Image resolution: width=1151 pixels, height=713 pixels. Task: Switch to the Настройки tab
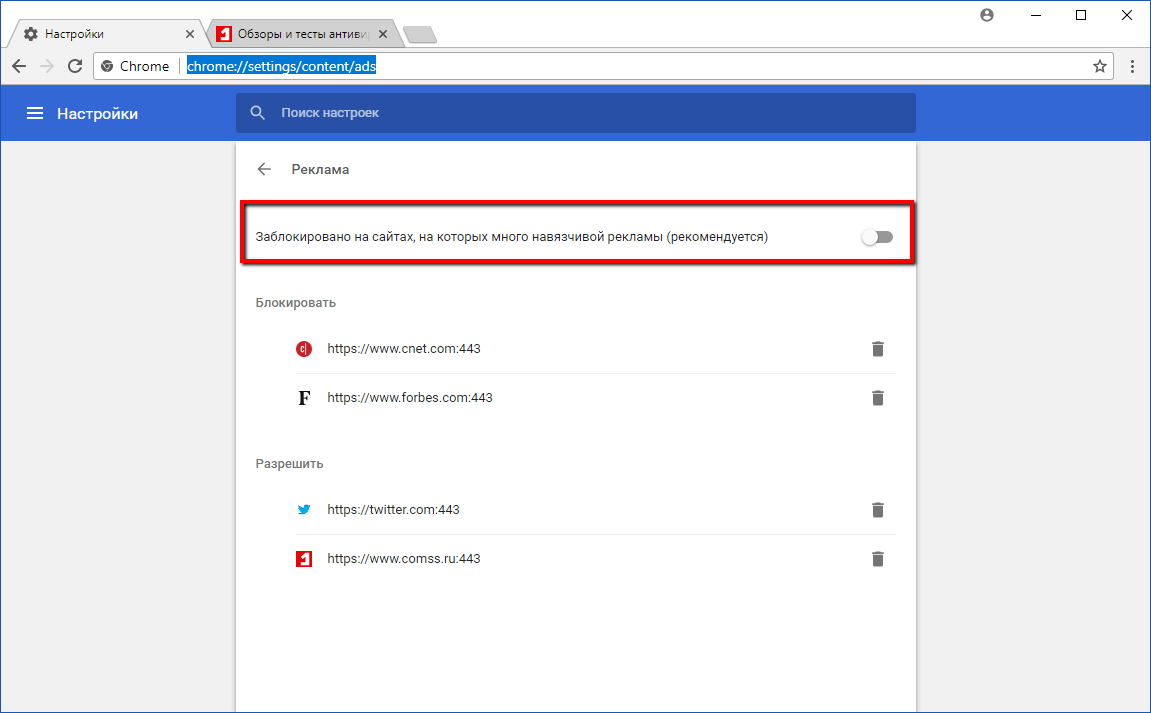106,34
